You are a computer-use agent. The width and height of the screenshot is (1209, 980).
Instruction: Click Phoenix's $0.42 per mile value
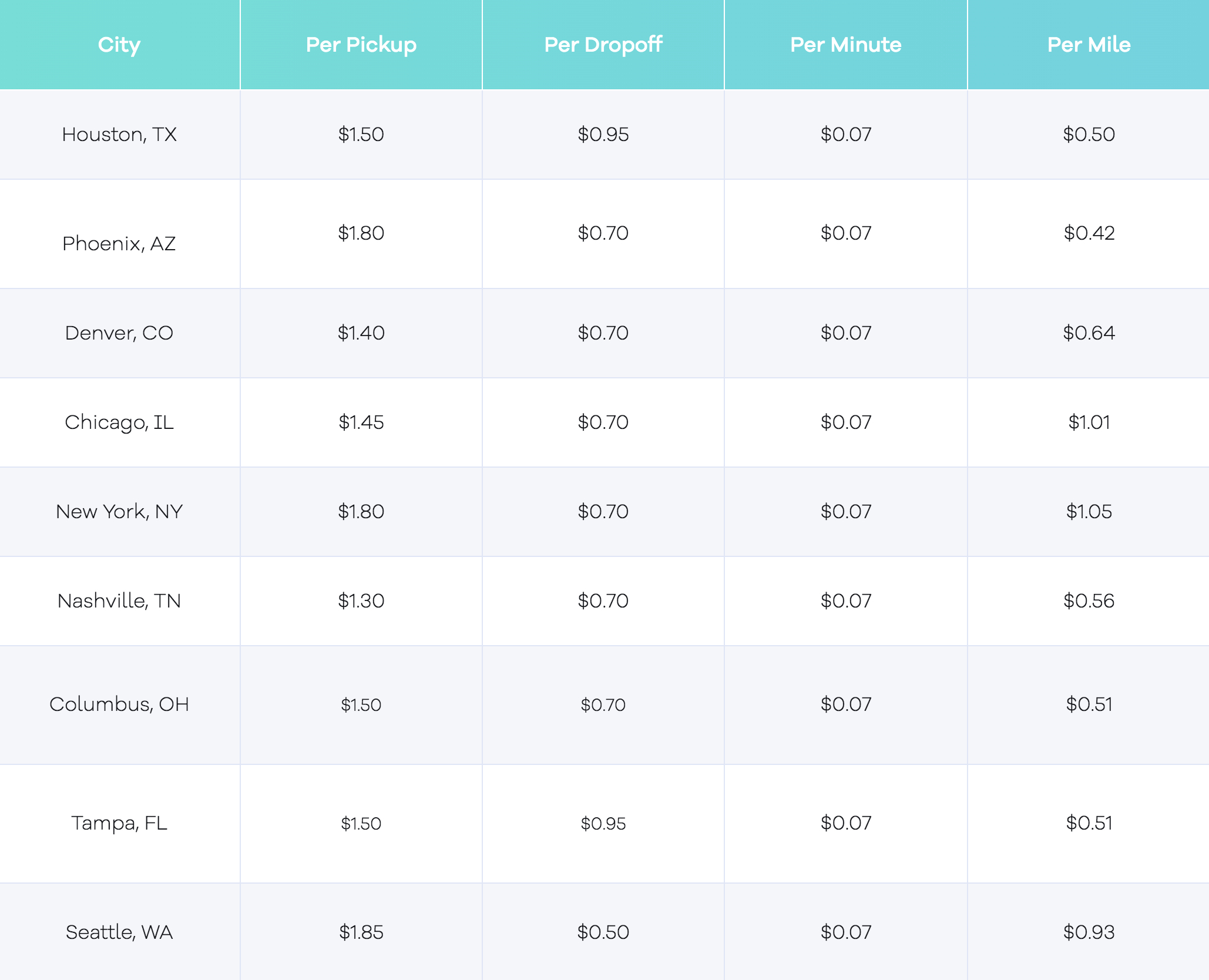[x=1089, y=233]
